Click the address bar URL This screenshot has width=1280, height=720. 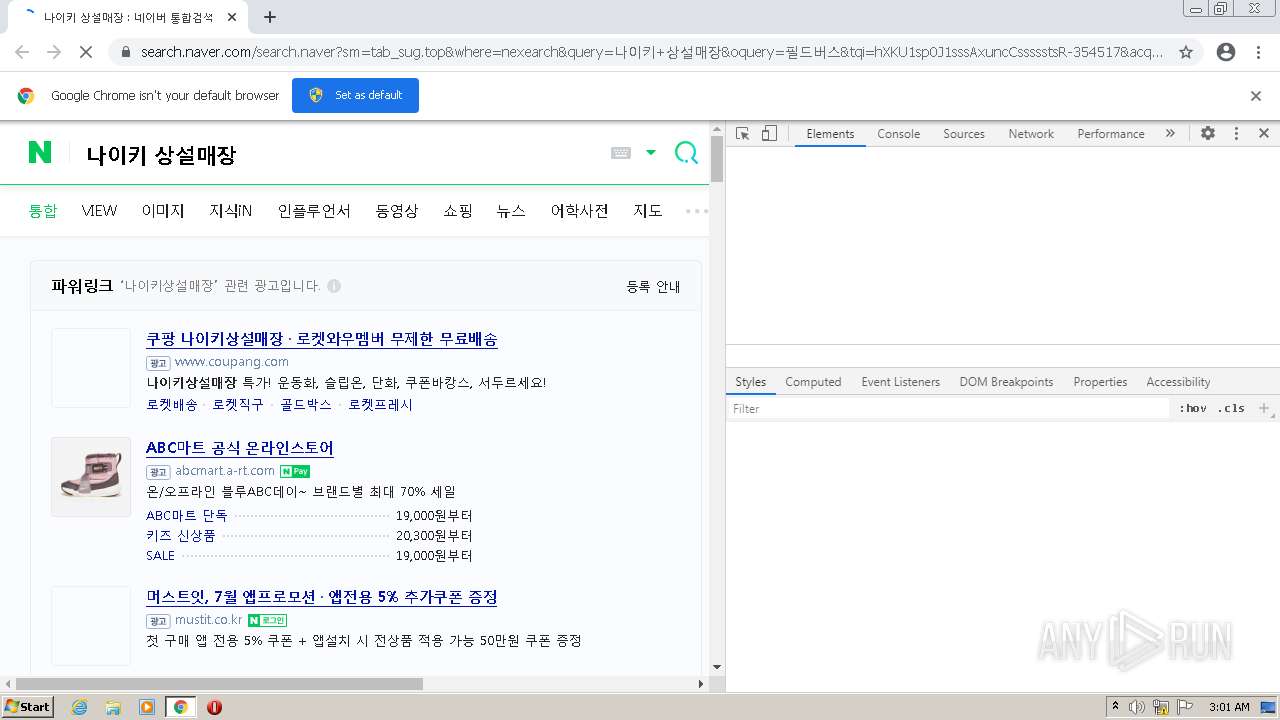(x=650, y=52)
